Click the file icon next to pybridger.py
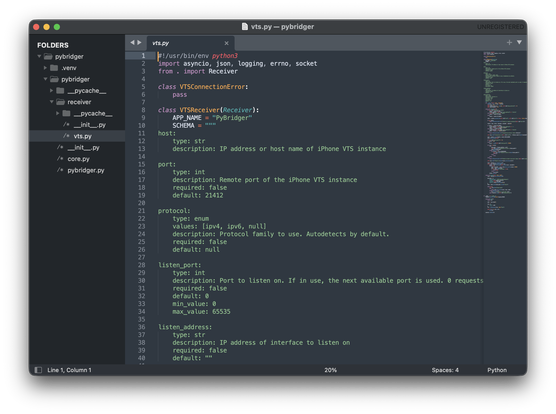 (60, 170)
